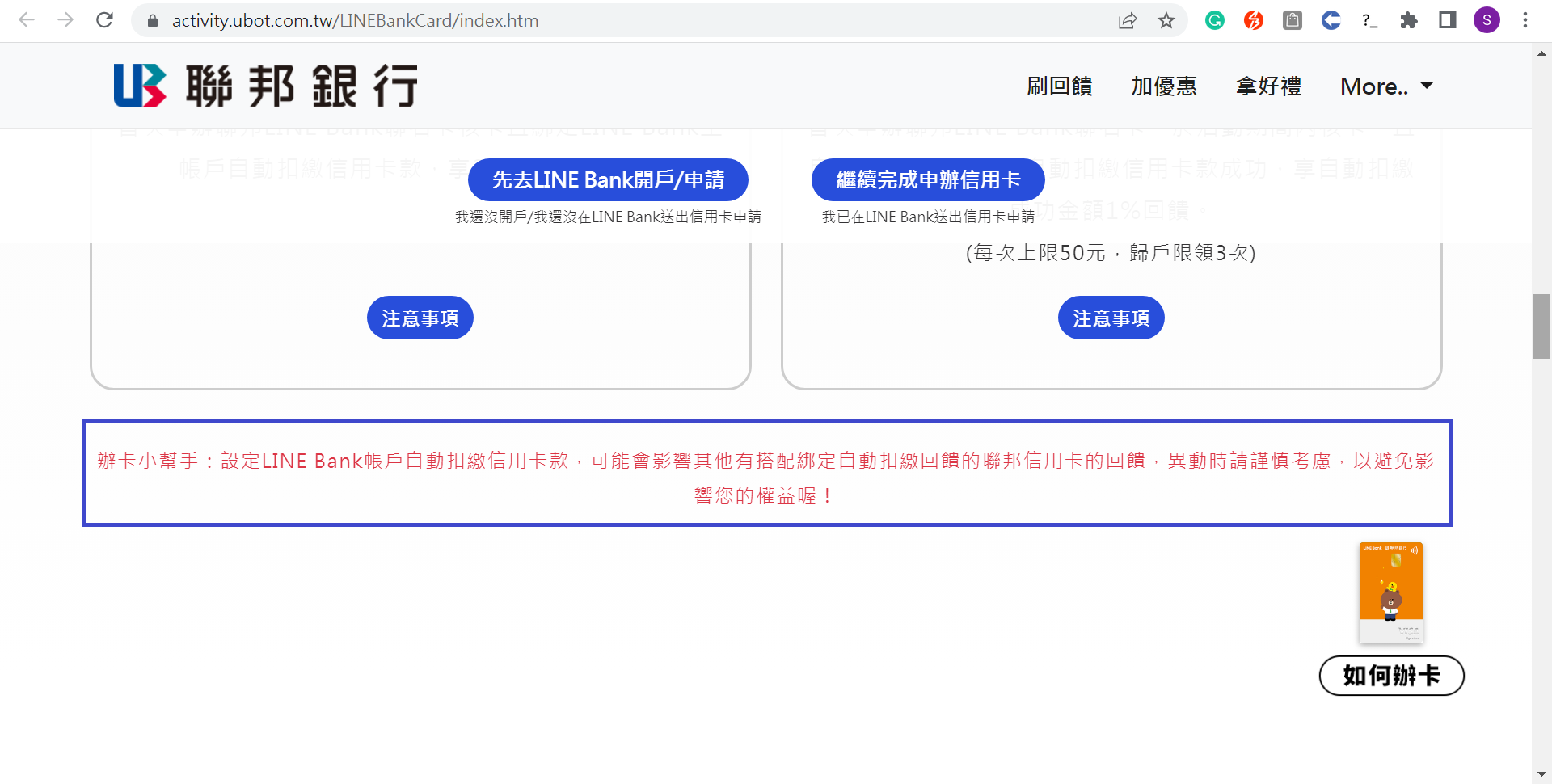Reload the page with refresh icon
This screenshot has height=784, width=1552.
[x=104, y=20]
